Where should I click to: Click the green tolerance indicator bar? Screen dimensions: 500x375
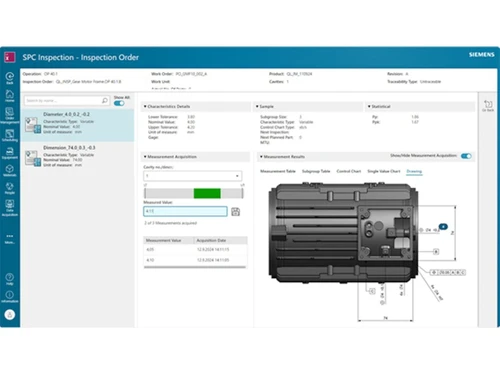tap(207, 193)
